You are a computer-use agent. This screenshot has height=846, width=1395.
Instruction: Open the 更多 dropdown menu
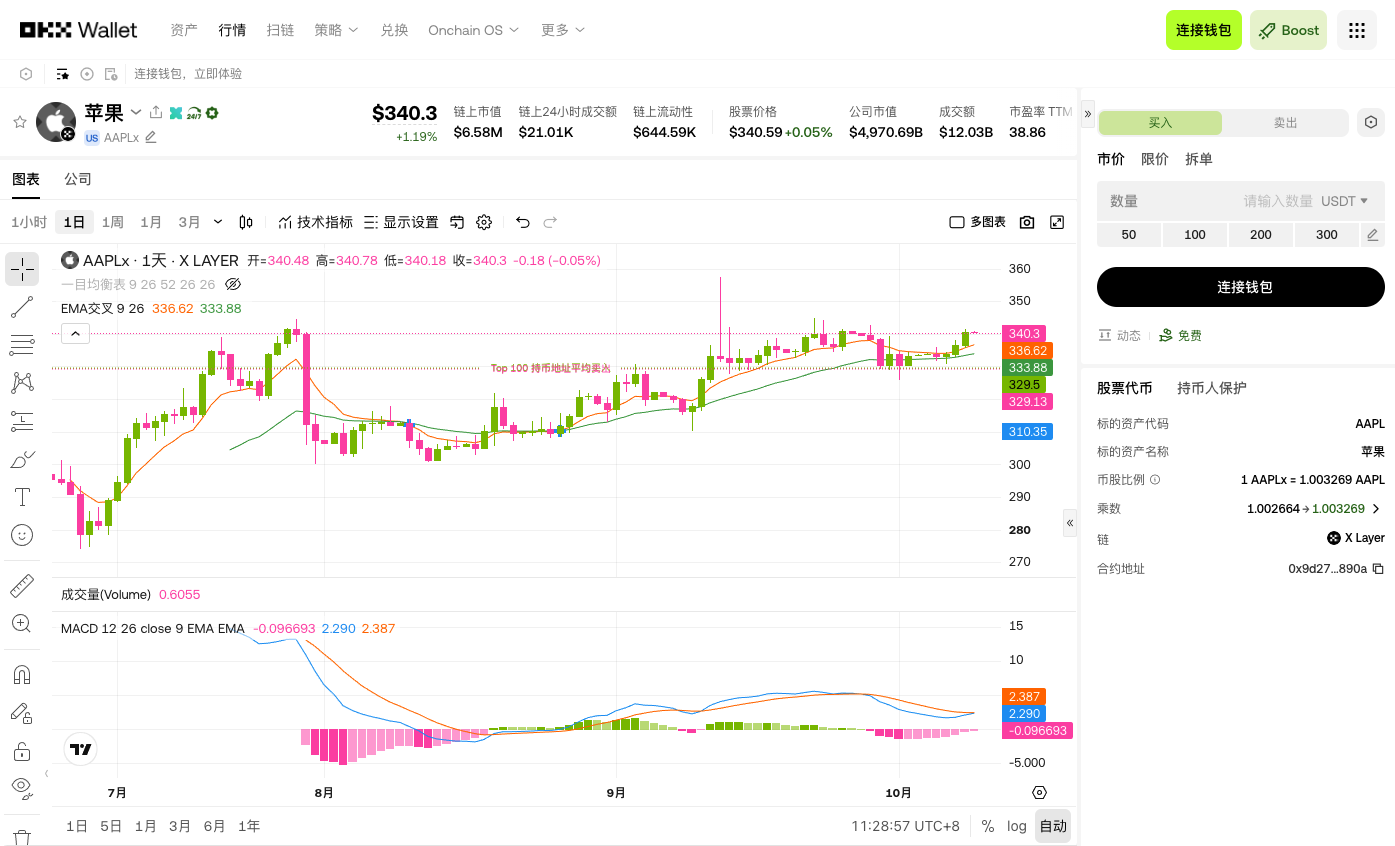(x=563, y=30)
